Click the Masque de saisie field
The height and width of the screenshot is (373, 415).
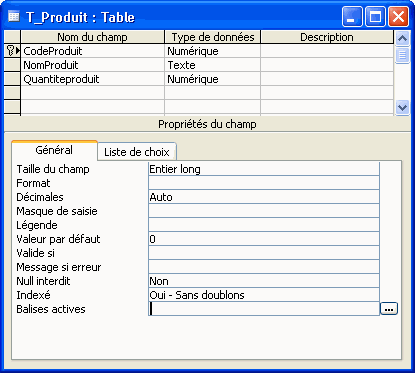pyautogui.click(x=264, y=211)
